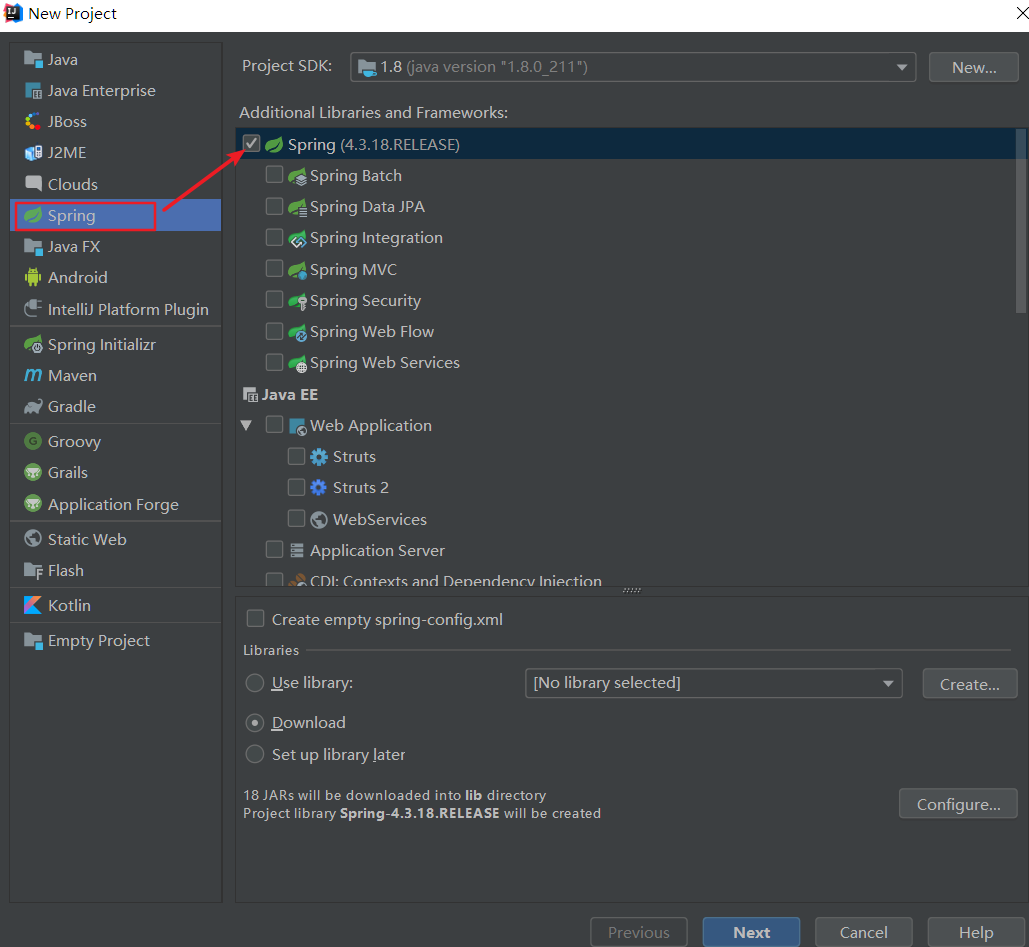The height and width of the screenshot is (947, 1029).
Task: Select Spring in the project type list
Action: coord(116,215)
